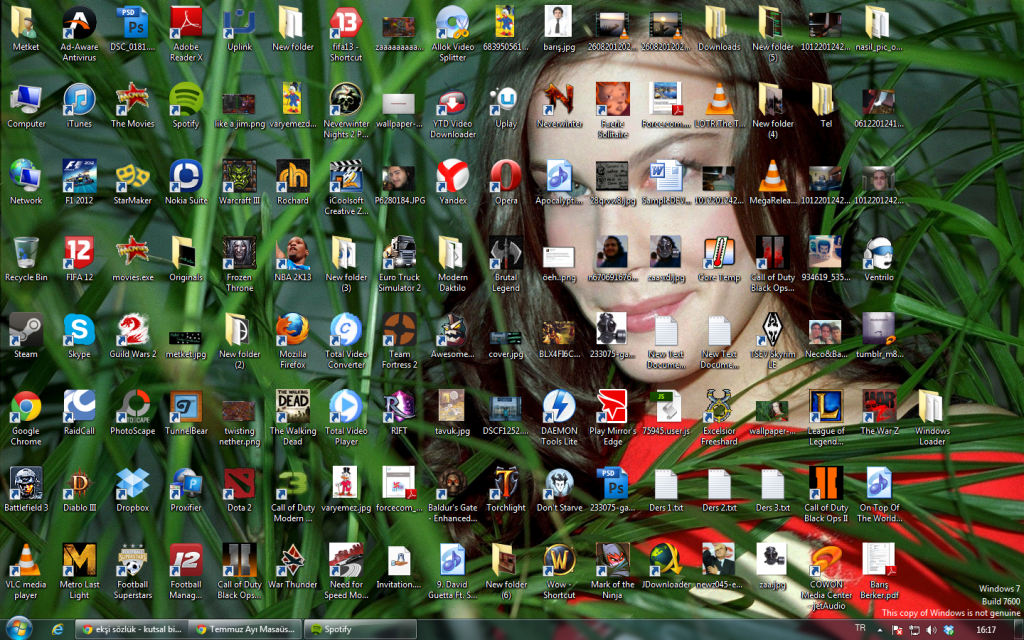
Task: Open the Computer icon
Action: coord(25,100)
